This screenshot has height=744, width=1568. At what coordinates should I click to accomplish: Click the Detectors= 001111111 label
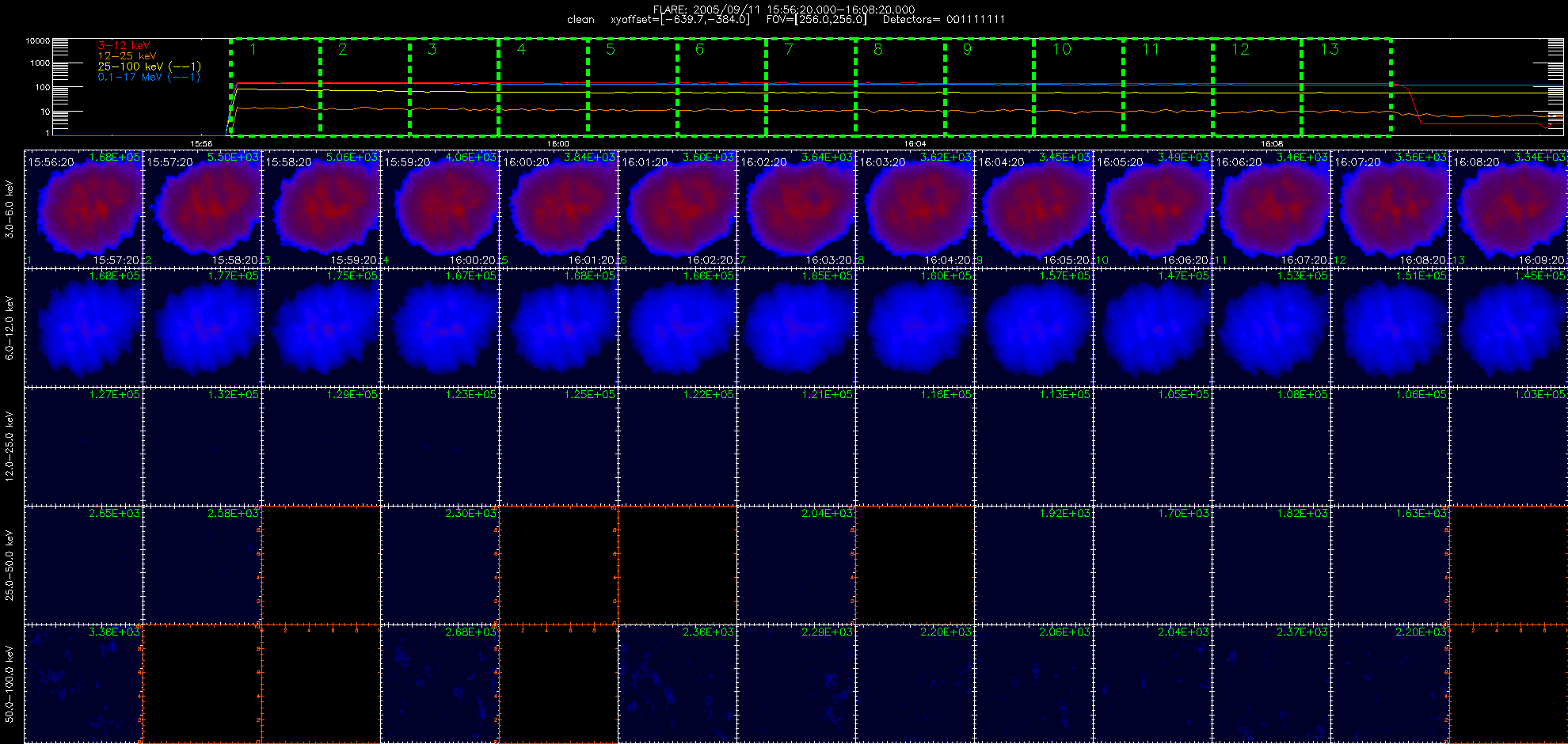pyautogui.click(x=944, y=20)
